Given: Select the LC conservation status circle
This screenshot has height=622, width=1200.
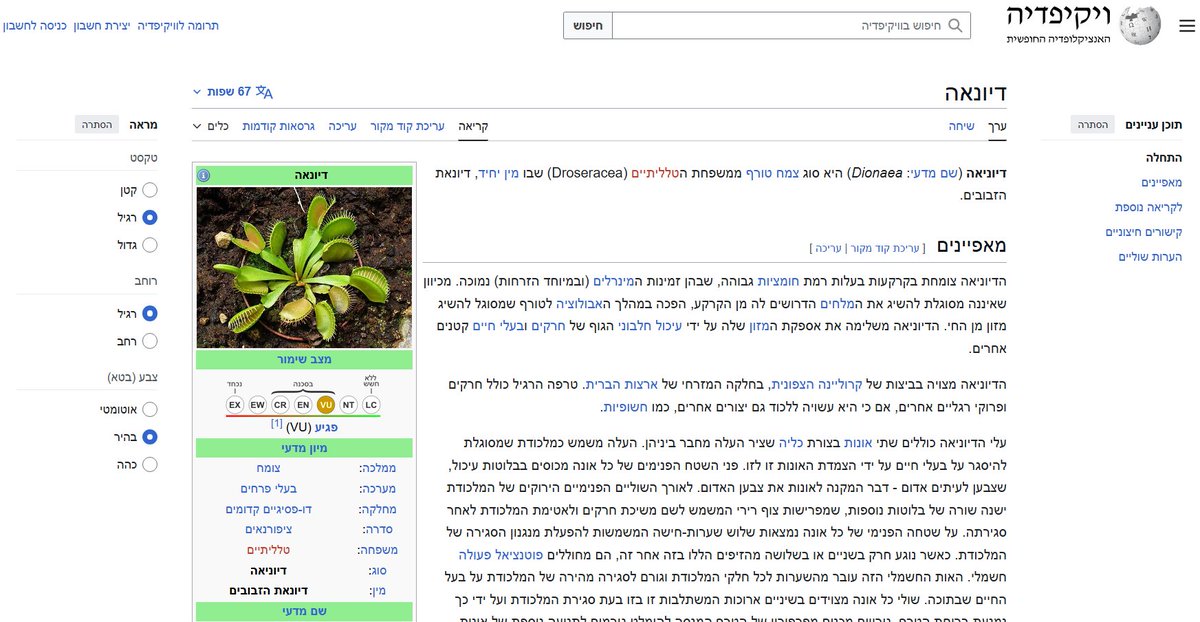Looking at the screenshot, I should (371, 405).
